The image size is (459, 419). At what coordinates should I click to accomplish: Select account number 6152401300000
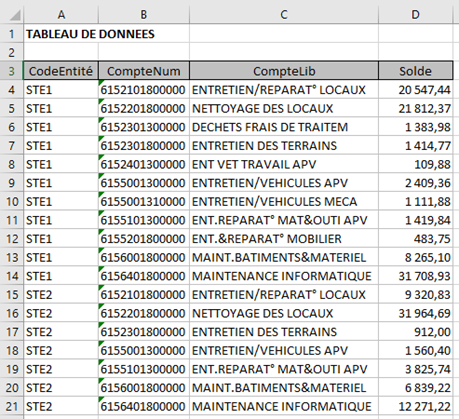tap(144, 164)
